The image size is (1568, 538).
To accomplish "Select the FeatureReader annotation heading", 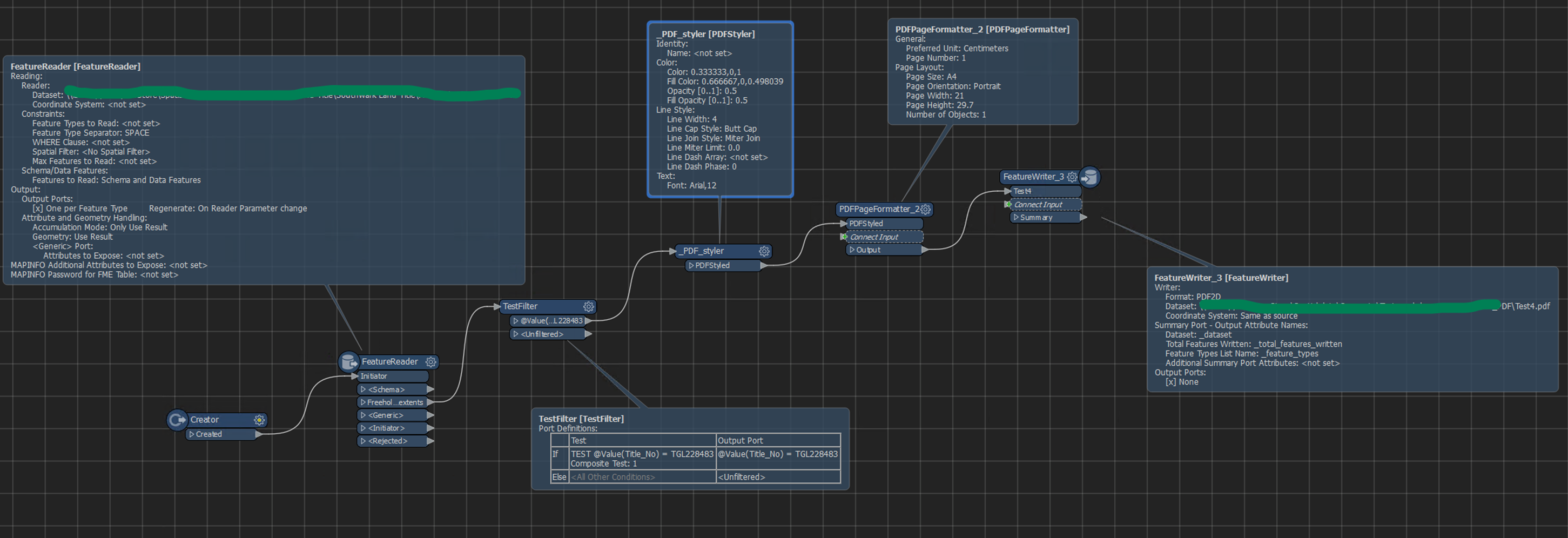I will [x=76, y=67].
